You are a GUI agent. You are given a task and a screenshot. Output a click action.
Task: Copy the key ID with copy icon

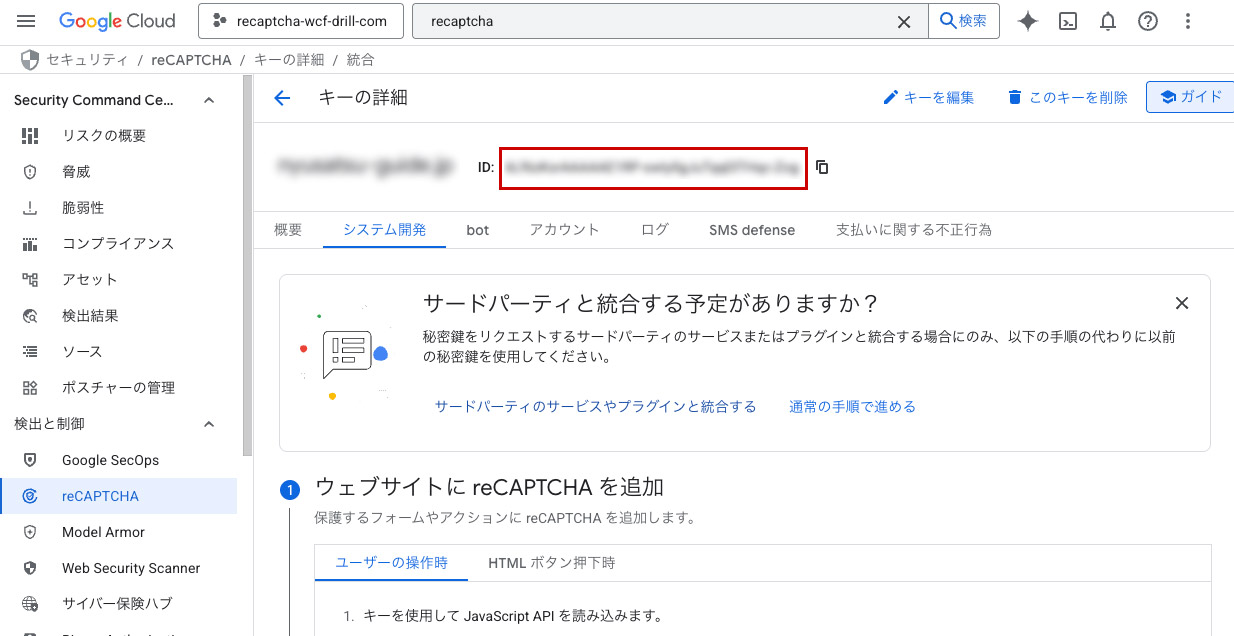[822, 167]
